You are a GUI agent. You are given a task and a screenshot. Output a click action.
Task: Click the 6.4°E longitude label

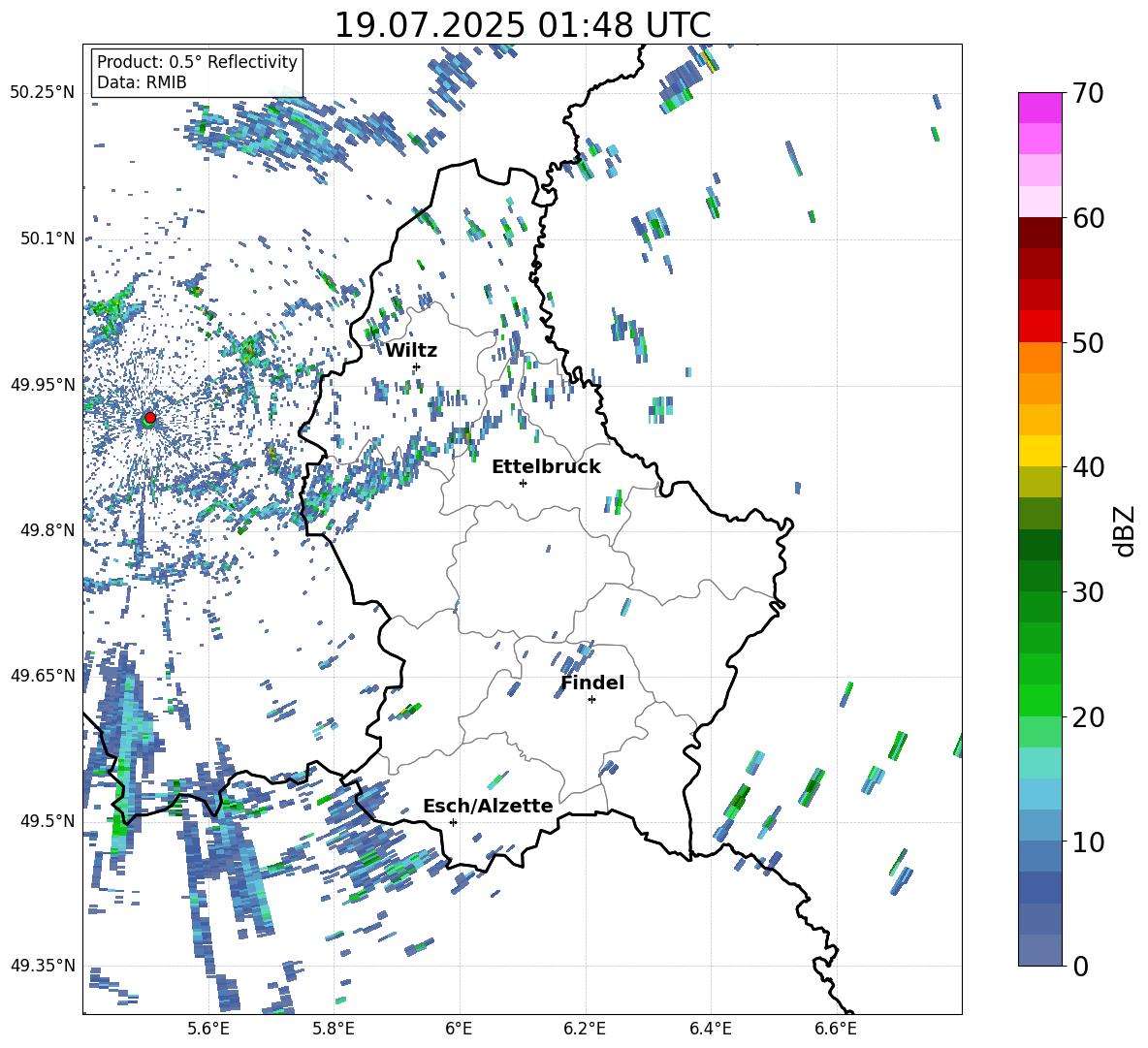point(710,1029)
